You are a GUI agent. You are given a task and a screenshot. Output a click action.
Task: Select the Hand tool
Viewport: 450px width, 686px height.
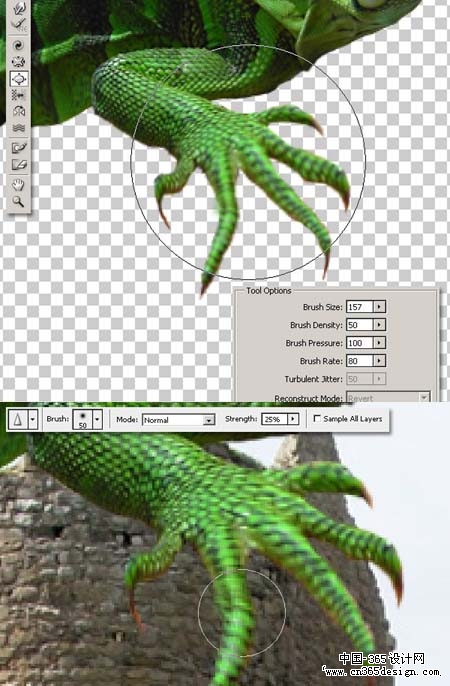19,185
